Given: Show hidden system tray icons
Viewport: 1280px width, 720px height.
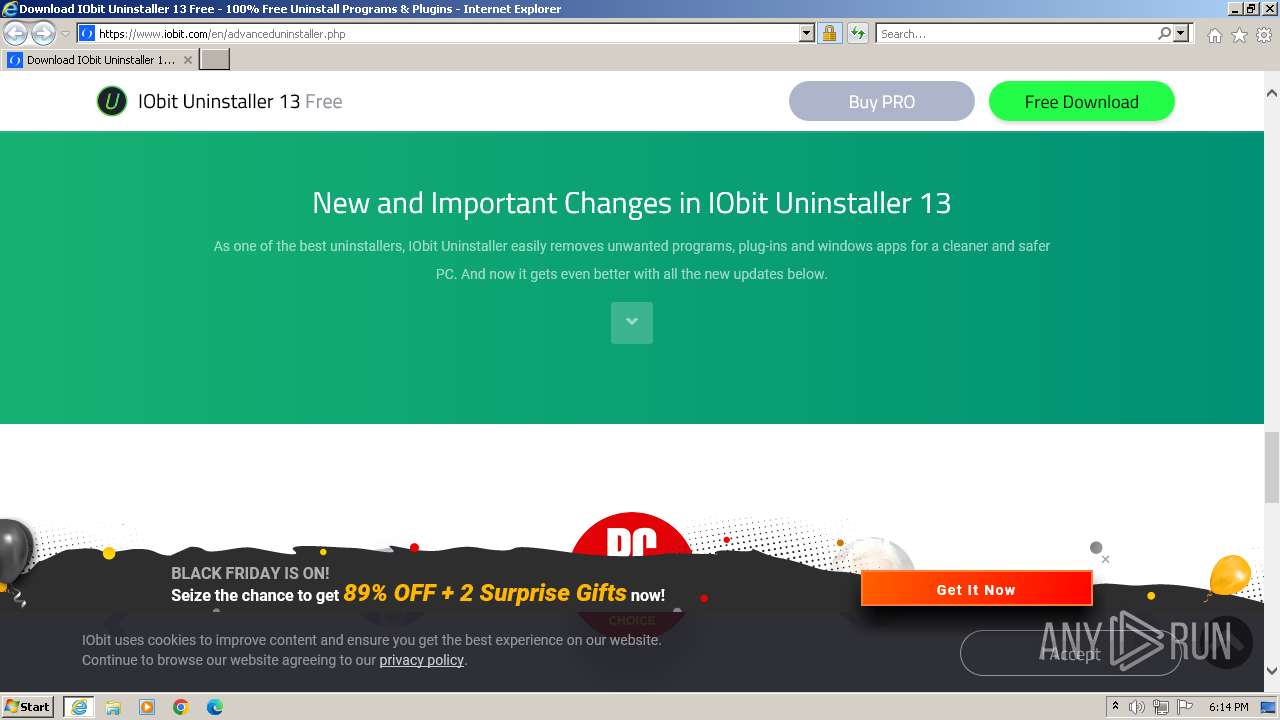Looking at the screenshot, I should tap(1115, 707).
